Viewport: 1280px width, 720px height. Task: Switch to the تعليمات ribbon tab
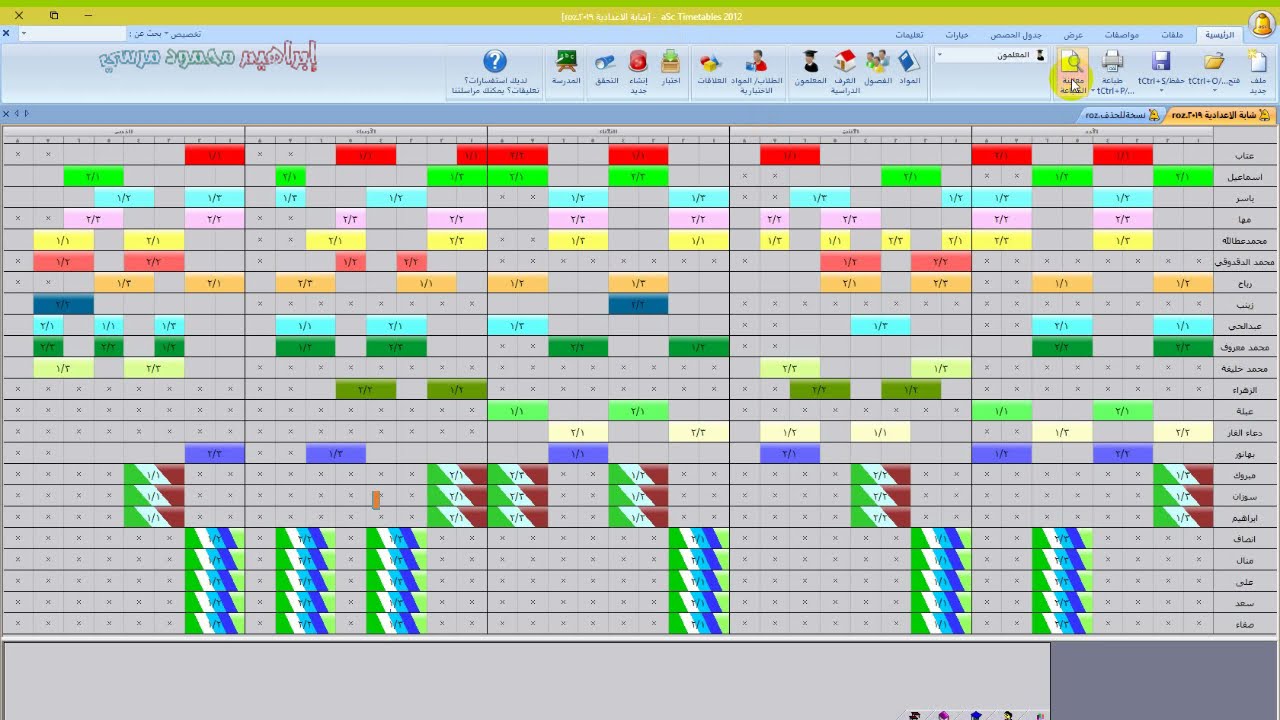click(909, 34)
